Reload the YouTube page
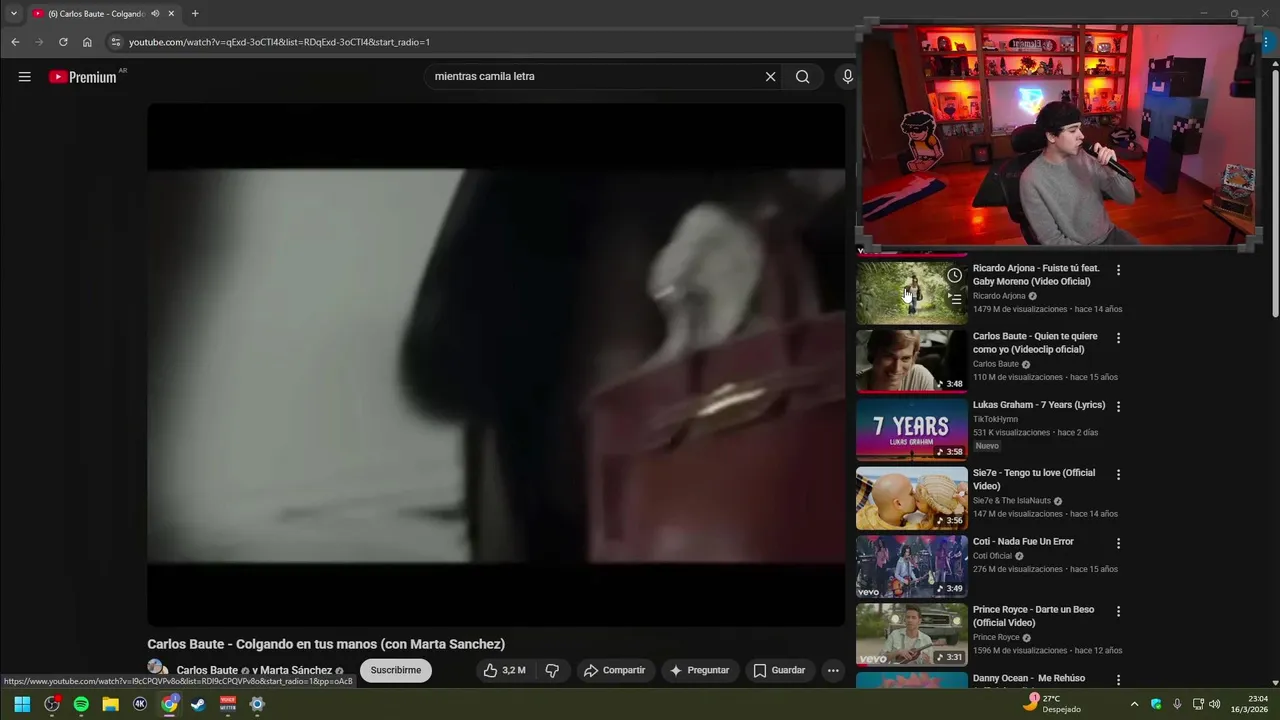Screen dimensions: 1280x720 (x=63, y=42)
